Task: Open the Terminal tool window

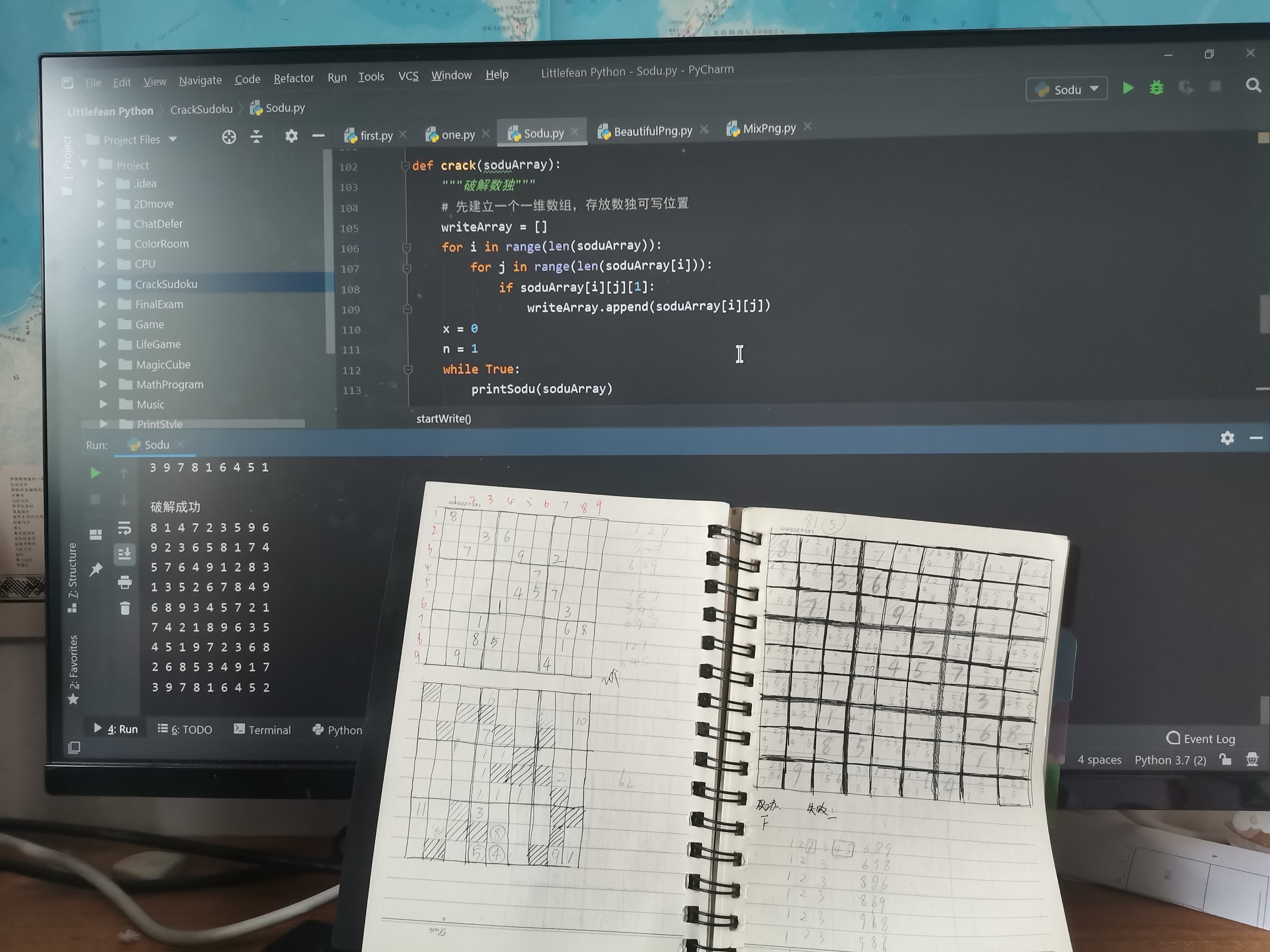Action: pos(262,730)
